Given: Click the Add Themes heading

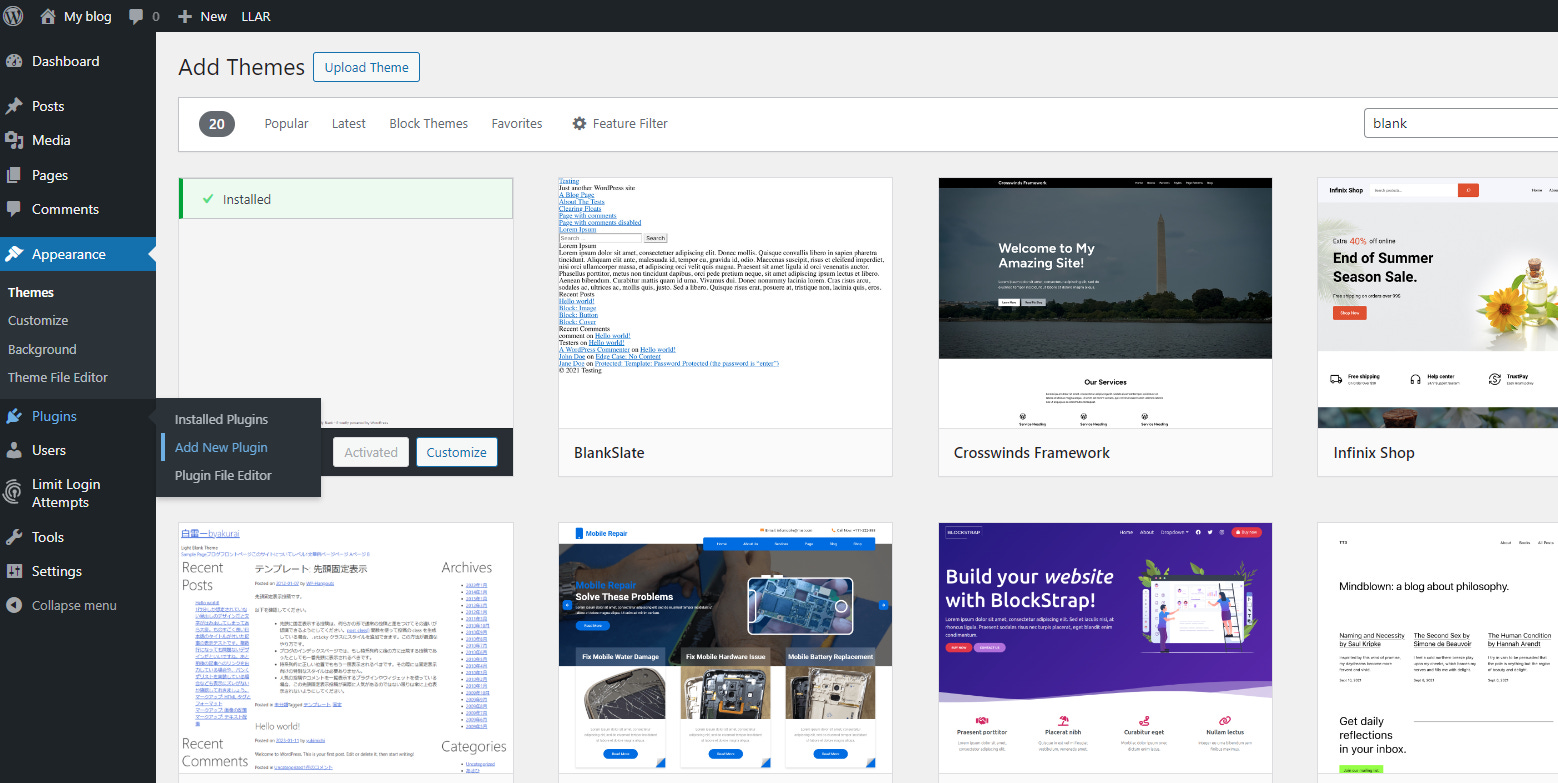Looking at the screenshot, I should pyautogui.click(x=241, y=67).
